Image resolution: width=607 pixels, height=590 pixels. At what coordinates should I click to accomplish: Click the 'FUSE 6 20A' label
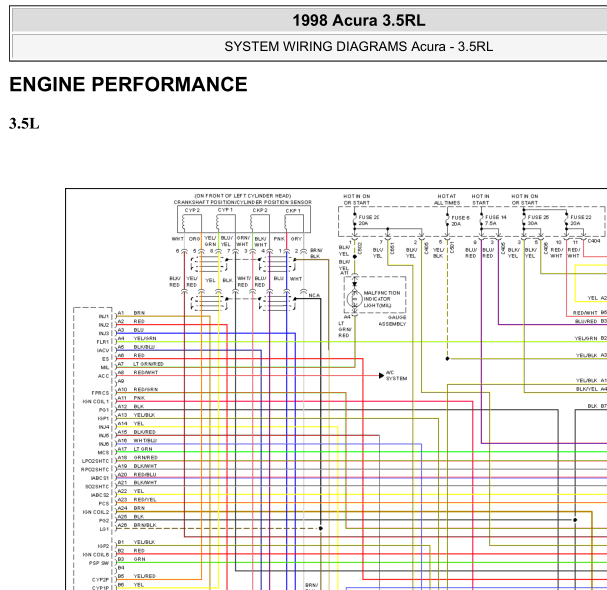(460, 221)
